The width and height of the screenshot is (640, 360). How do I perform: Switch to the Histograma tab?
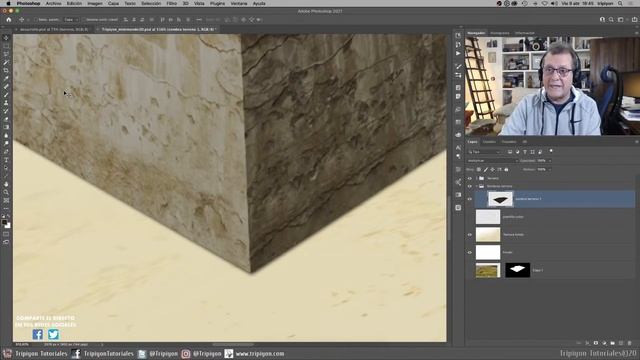pos(500,33)
